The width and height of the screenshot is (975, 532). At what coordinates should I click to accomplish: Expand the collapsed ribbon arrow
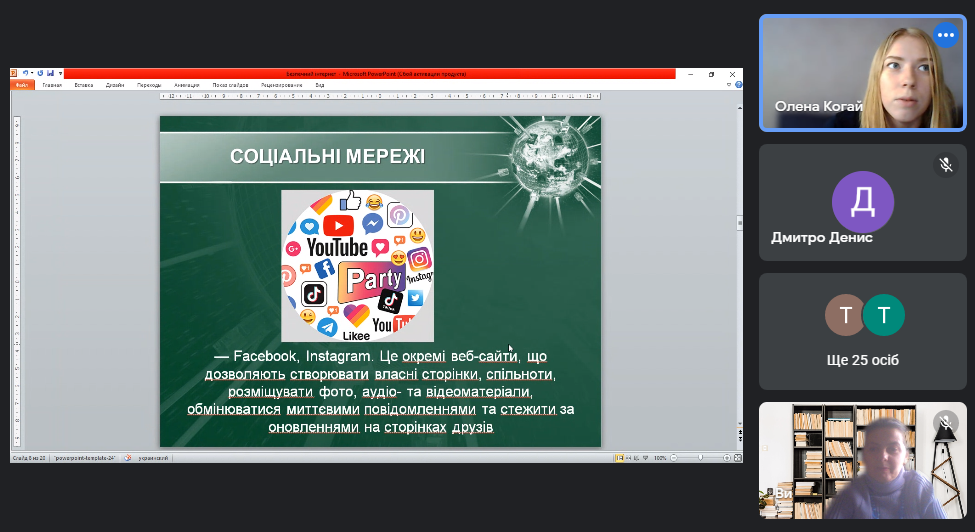pyautogui.click(x=728, y=85)
